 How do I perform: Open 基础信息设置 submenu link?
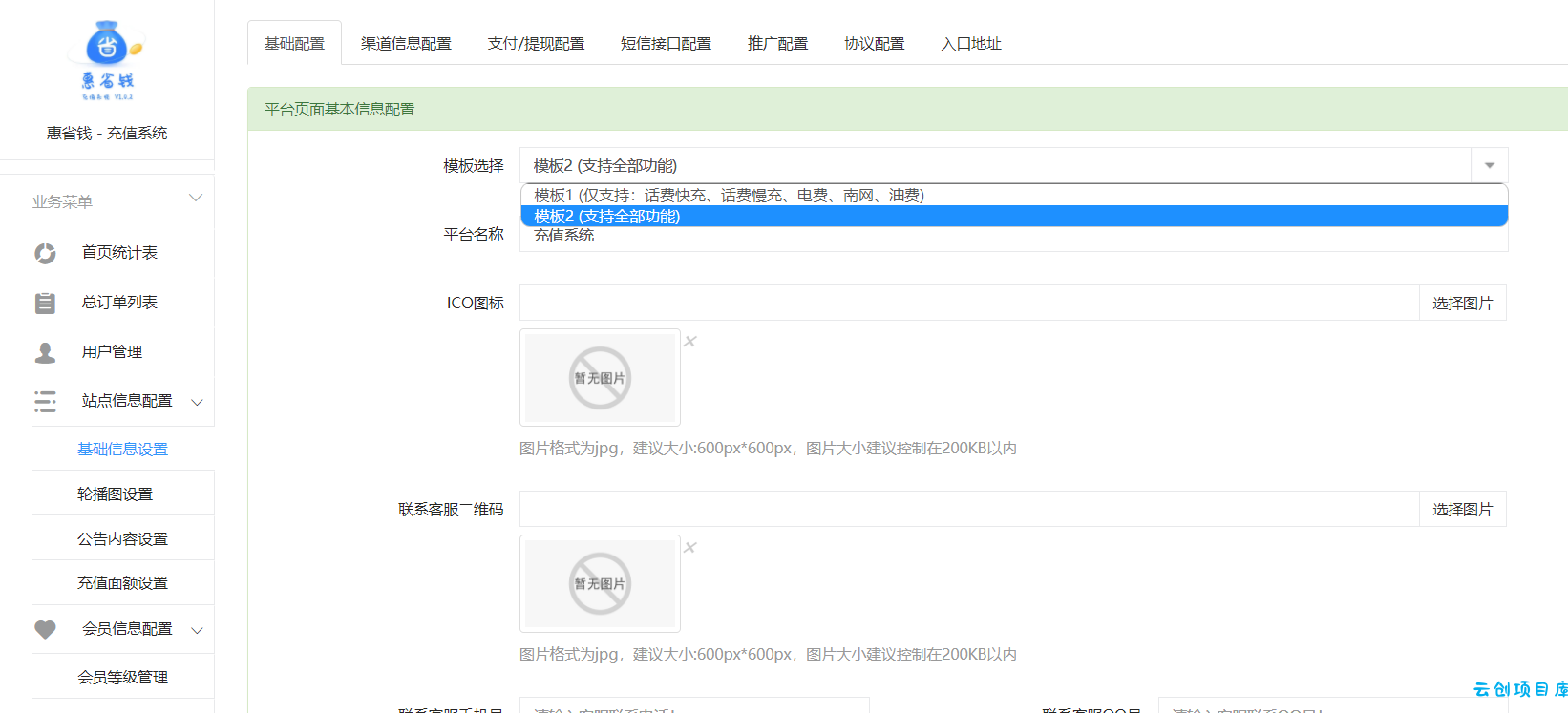[x=122, y=449]
